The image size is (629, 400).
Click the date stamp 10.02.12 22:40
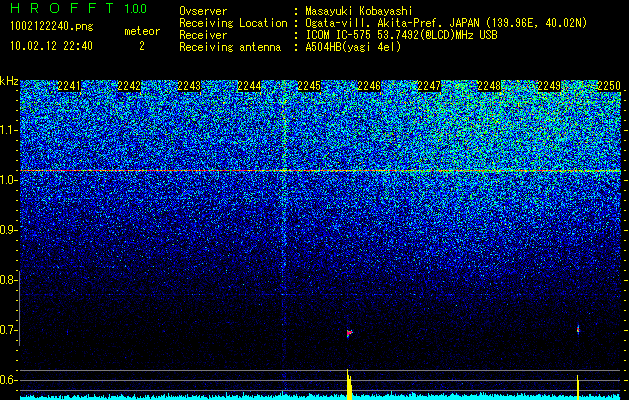click(51, 46)
